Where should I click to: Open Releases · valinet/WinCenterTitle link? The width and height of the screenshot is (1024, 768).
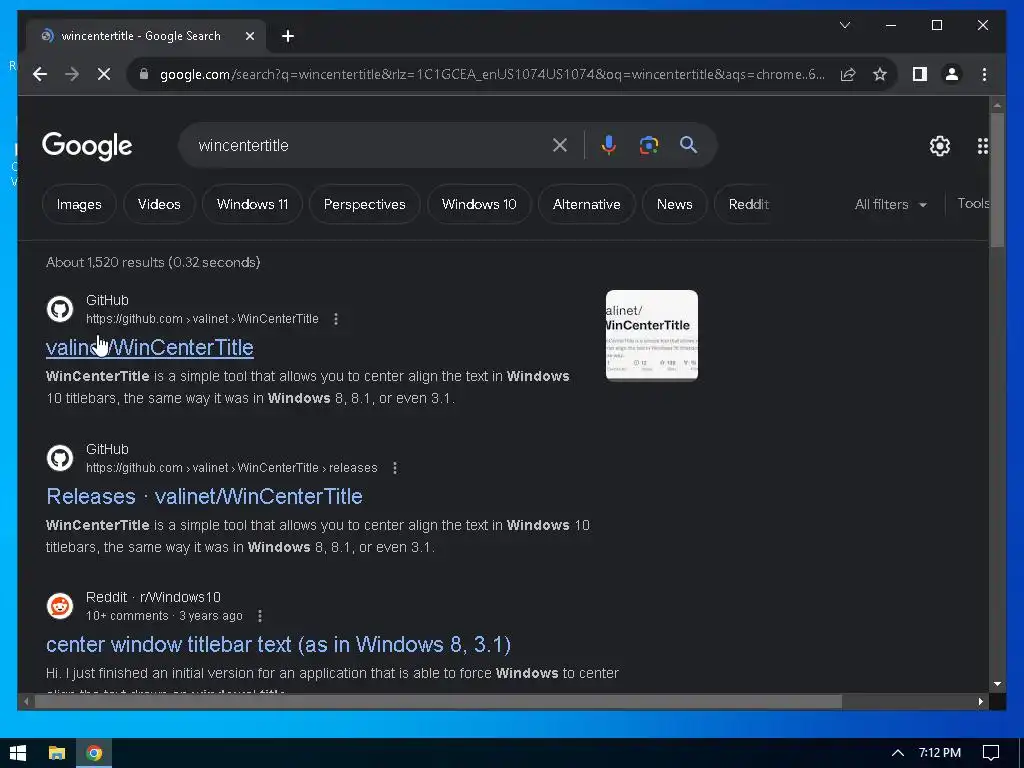click(204, 496)
